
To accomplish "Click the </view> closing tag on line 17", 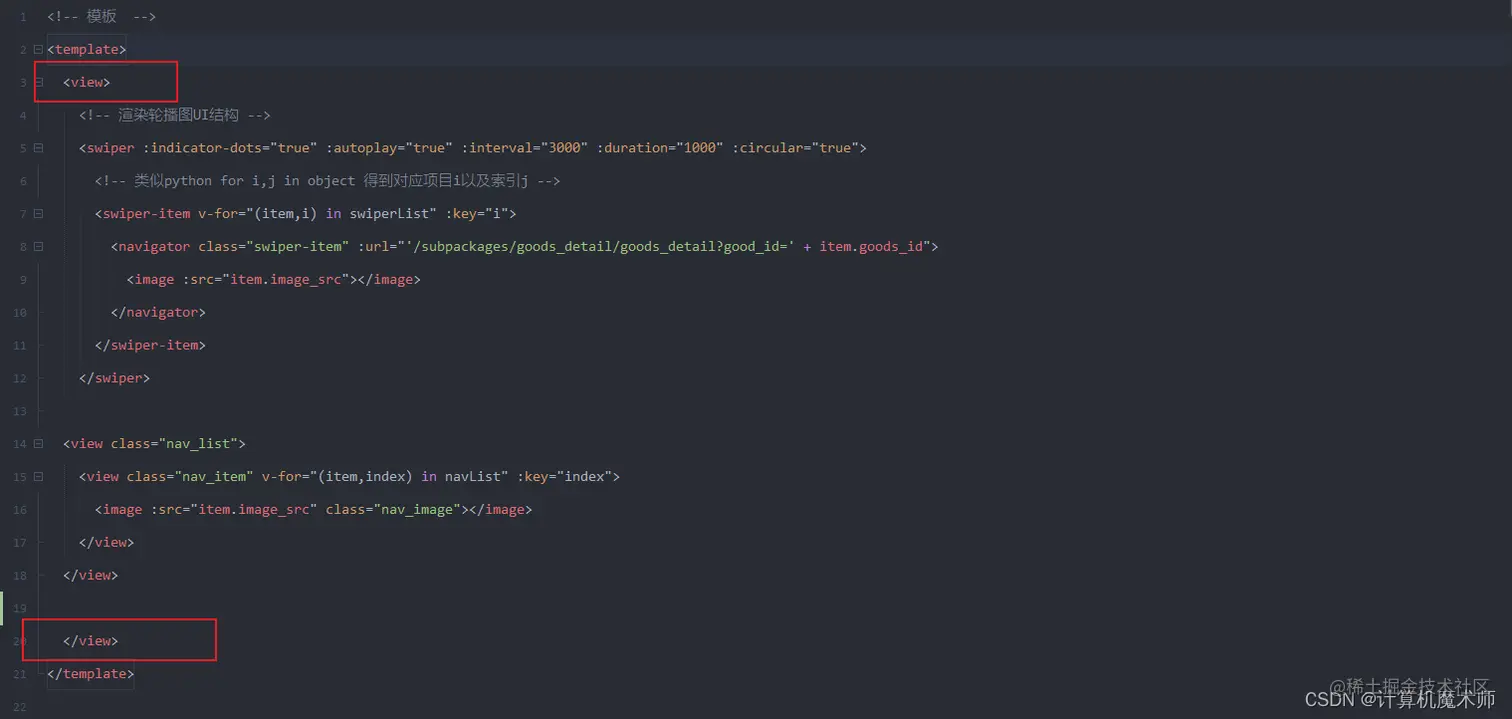I will [x=107, y=542].
